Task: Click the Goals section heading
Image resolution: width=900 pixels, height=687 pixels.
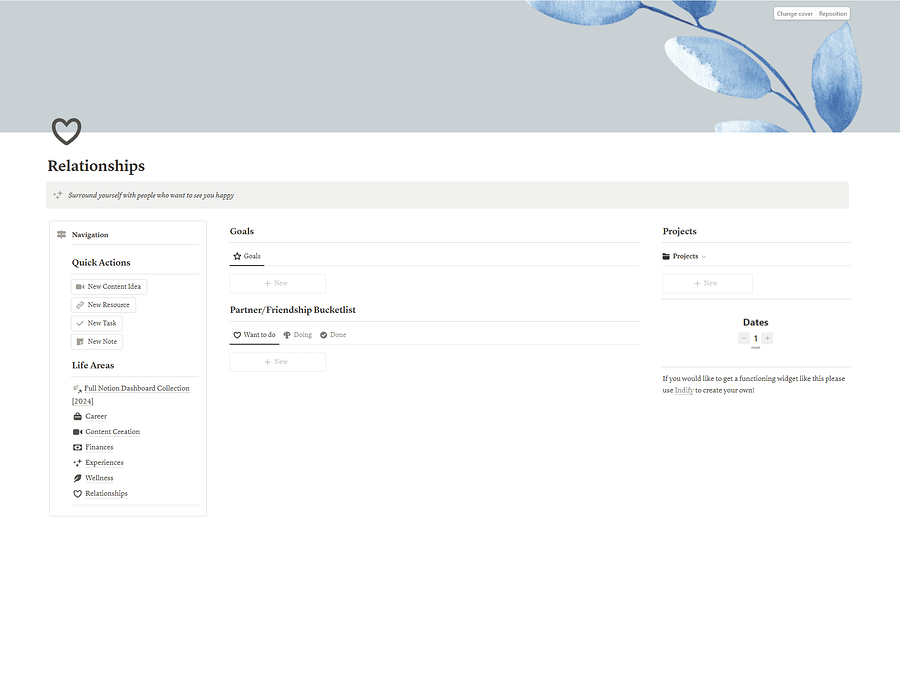Action: click(242, 231)
